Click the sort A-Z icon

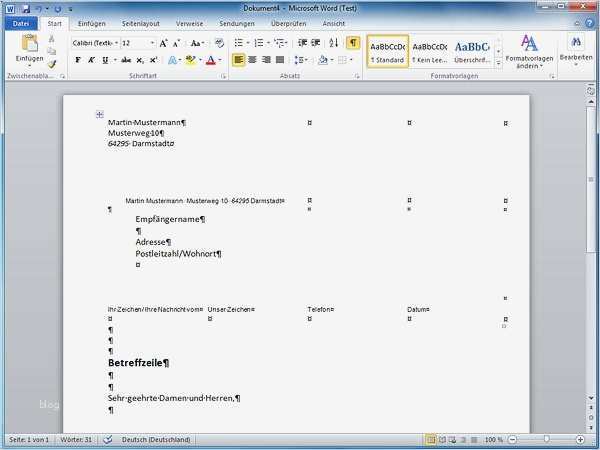click(334, 43)
